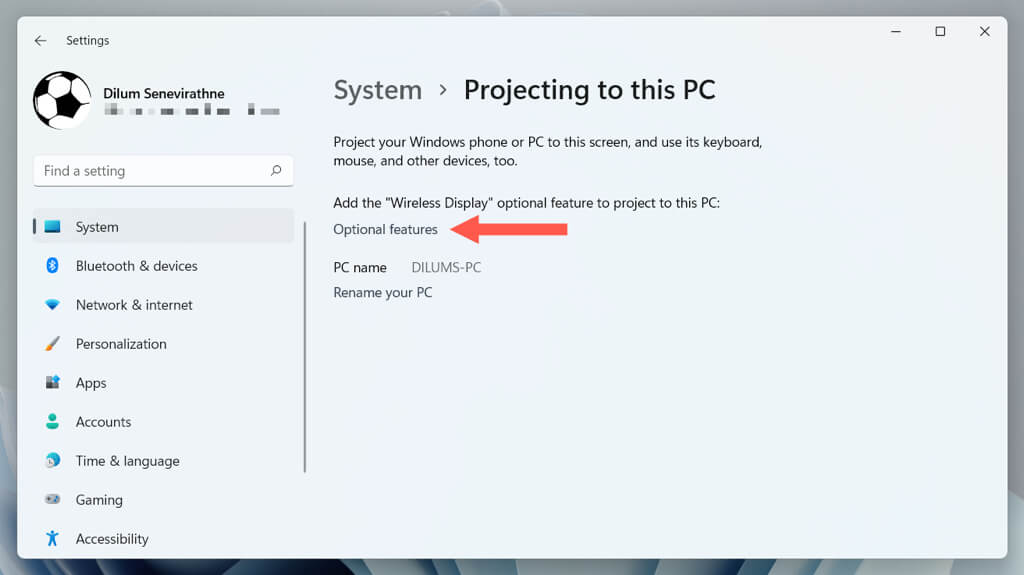Click System in the breadcrumb
This screenshot has width=1024, height=575.
pyautogui.click(x=377, y=90)
